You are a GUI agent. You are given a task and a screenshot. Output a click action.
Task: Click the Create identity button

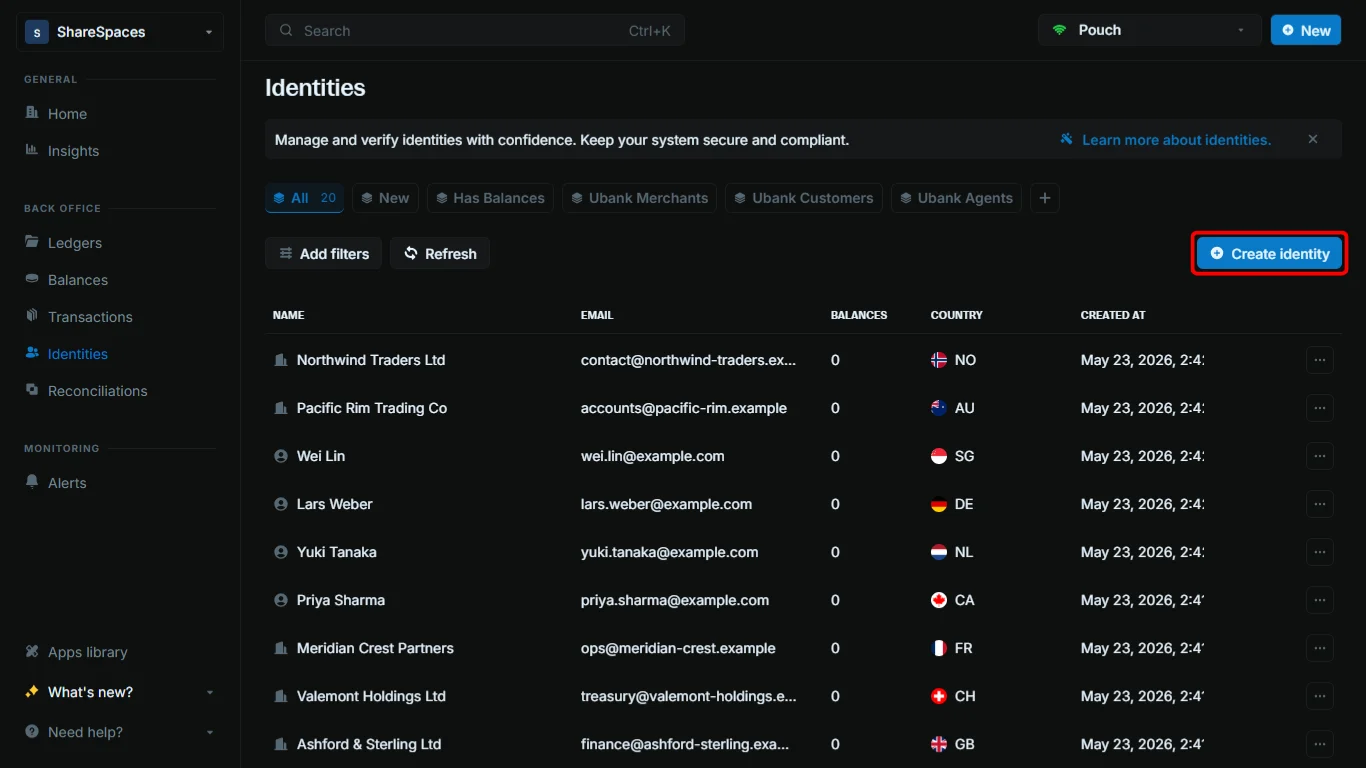point(1269,254)
